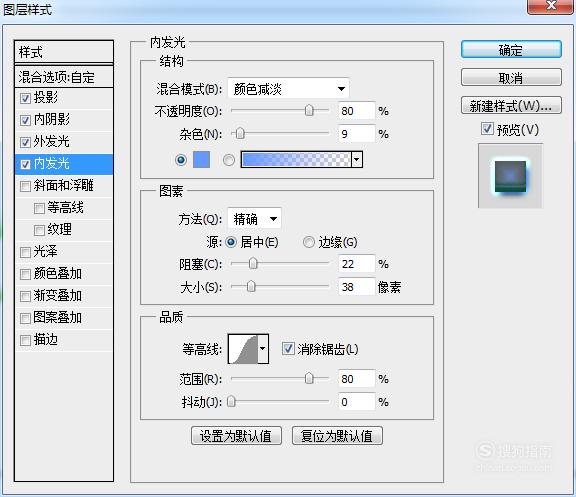The image size is (576, 497).
Task: Click the 不透明度 slider handle
Action: click(309, 110)
